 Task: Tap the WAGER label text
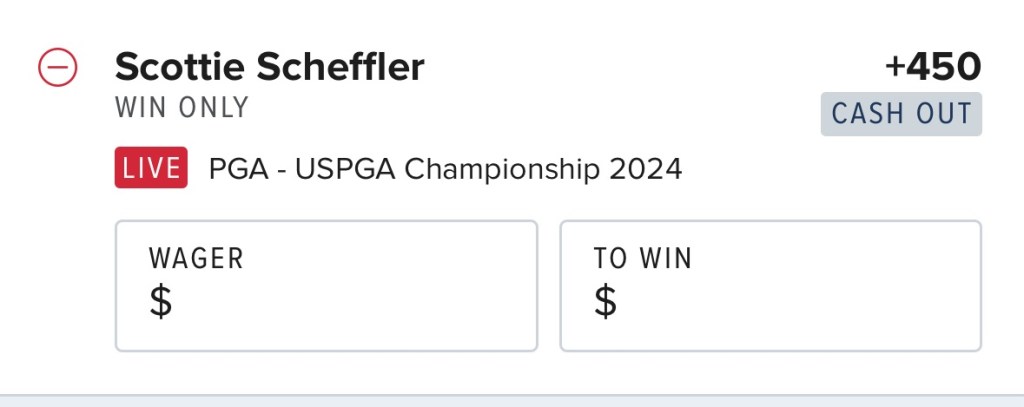tap(196, 258)
